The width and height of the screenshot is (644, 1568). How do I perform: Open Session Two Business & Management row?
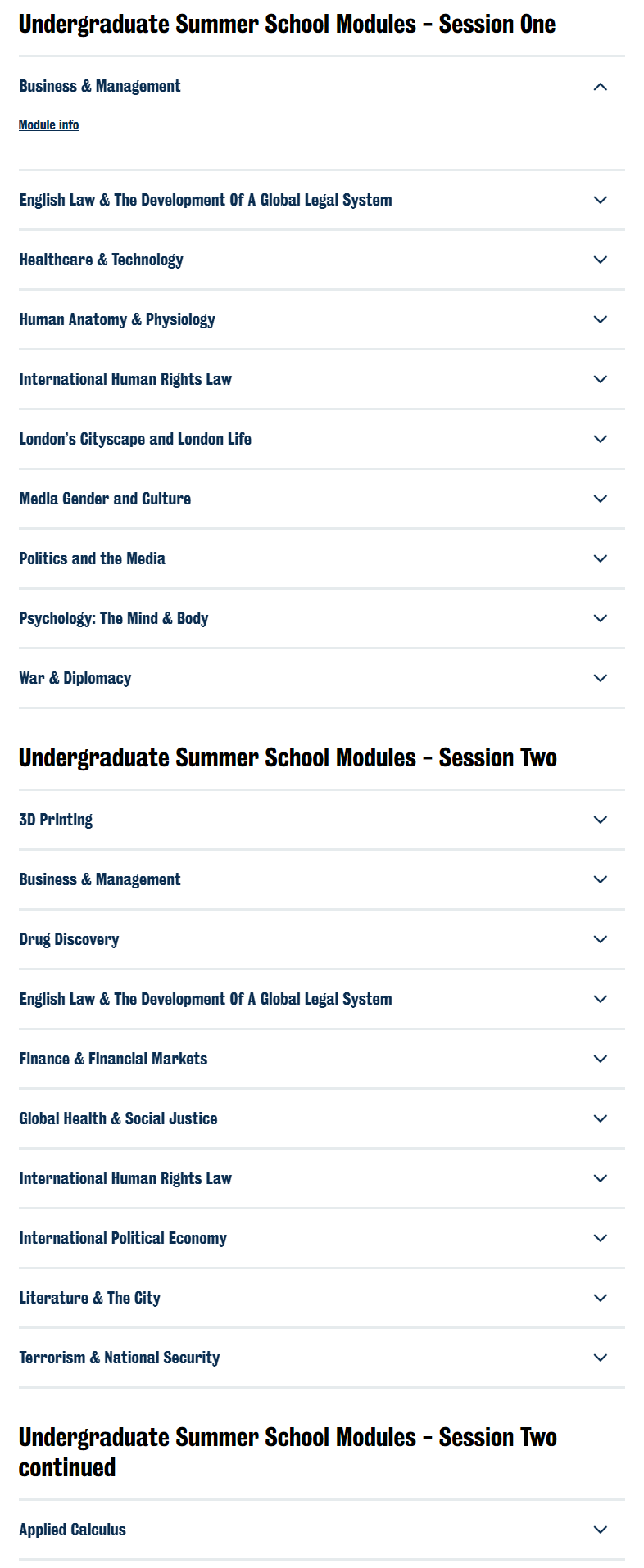coord(100,879)
